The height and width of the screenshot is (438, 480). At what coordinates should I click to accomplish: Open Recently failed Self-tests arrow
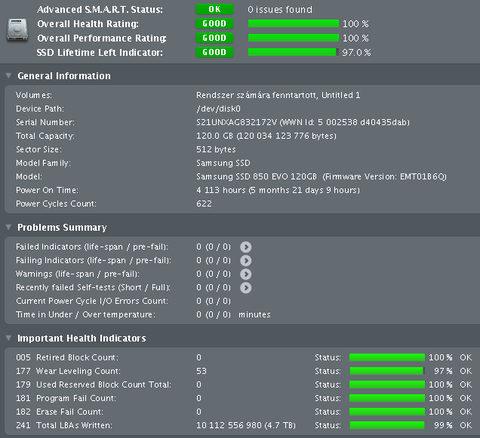point(246,288)
